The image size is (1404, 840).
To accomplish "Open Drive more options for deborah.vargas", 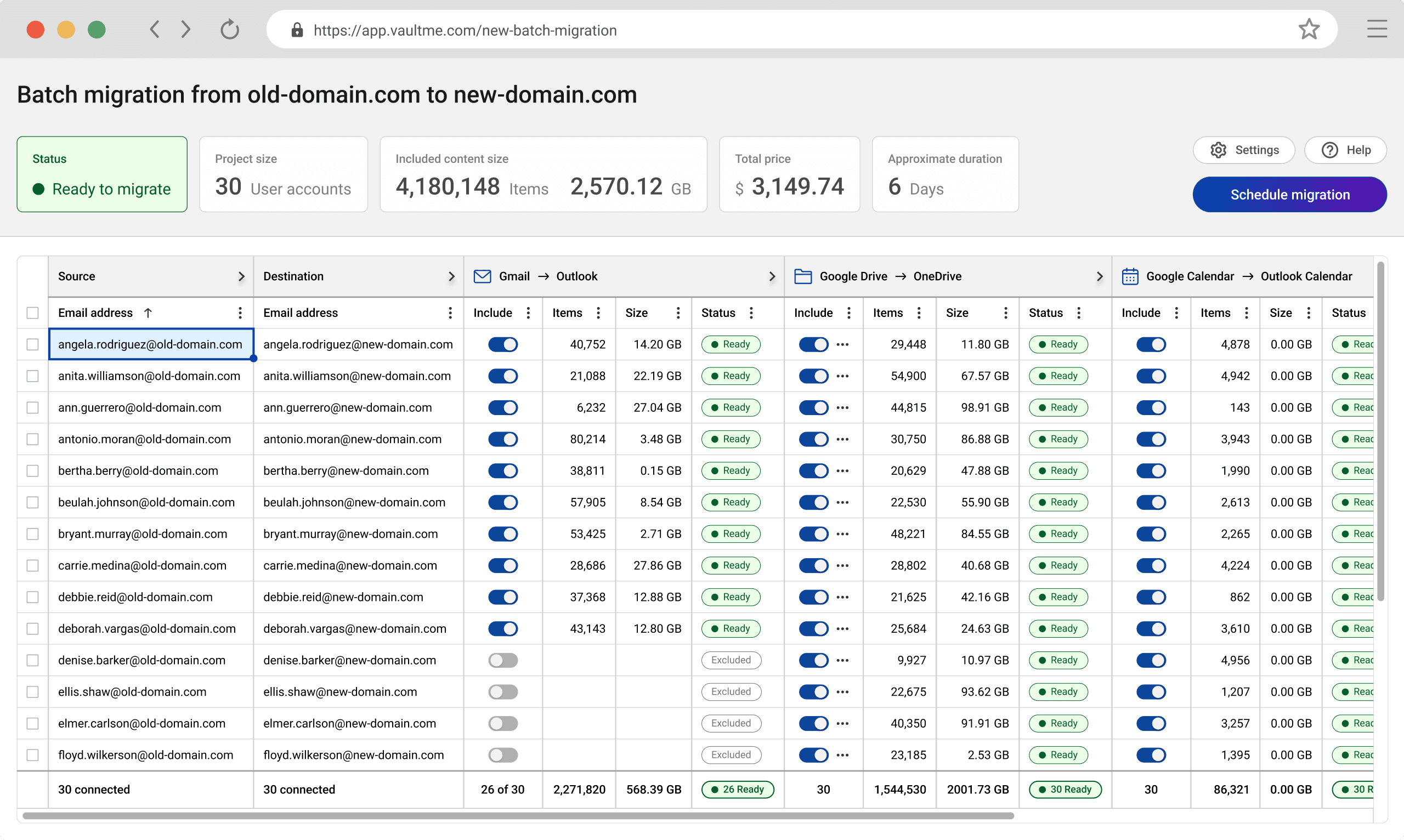I will click(842, 628).
